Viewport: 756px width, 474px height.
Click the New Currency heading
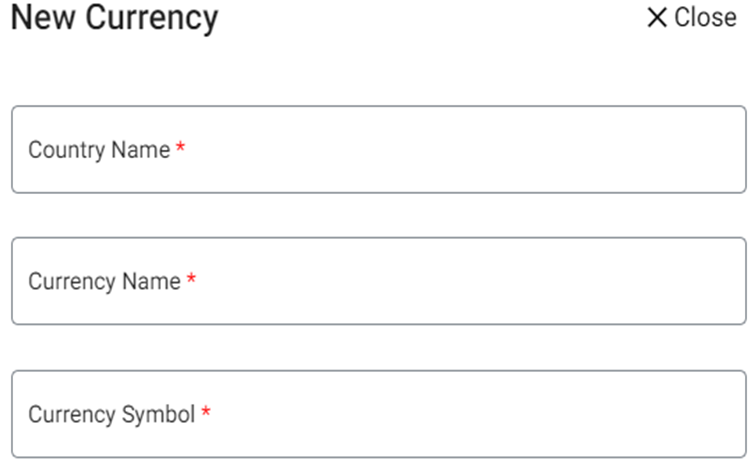click(x=114, y=18)
